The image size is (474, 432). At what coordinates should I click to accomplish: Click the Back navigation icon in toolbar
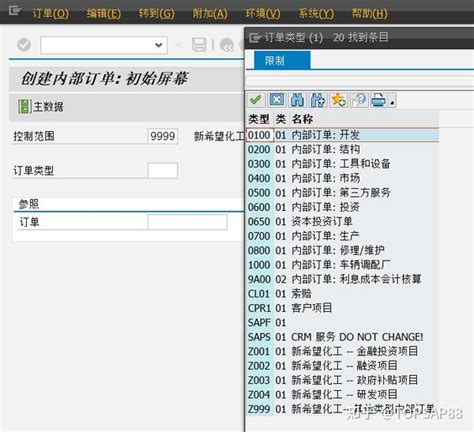(227, 45)
